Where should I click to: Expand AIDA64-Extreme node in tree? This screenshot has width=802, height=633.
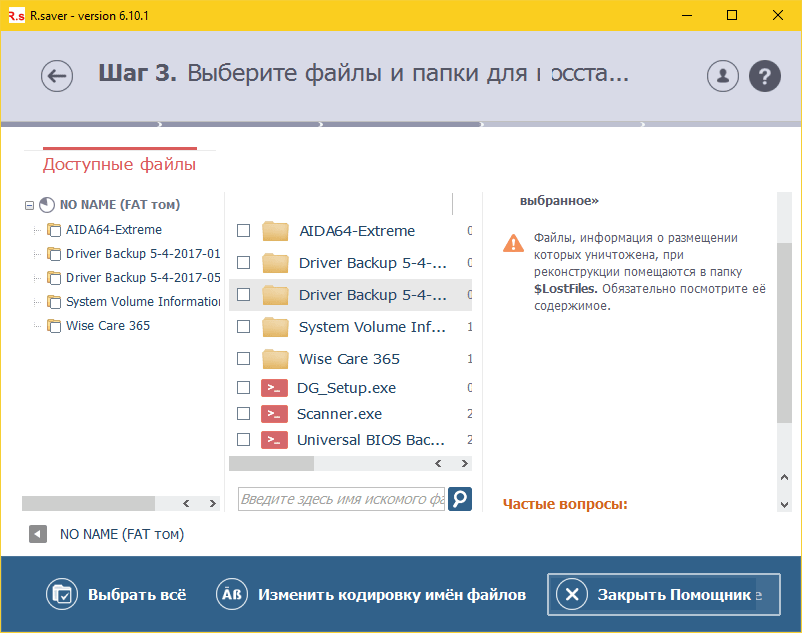click(37, 230)
